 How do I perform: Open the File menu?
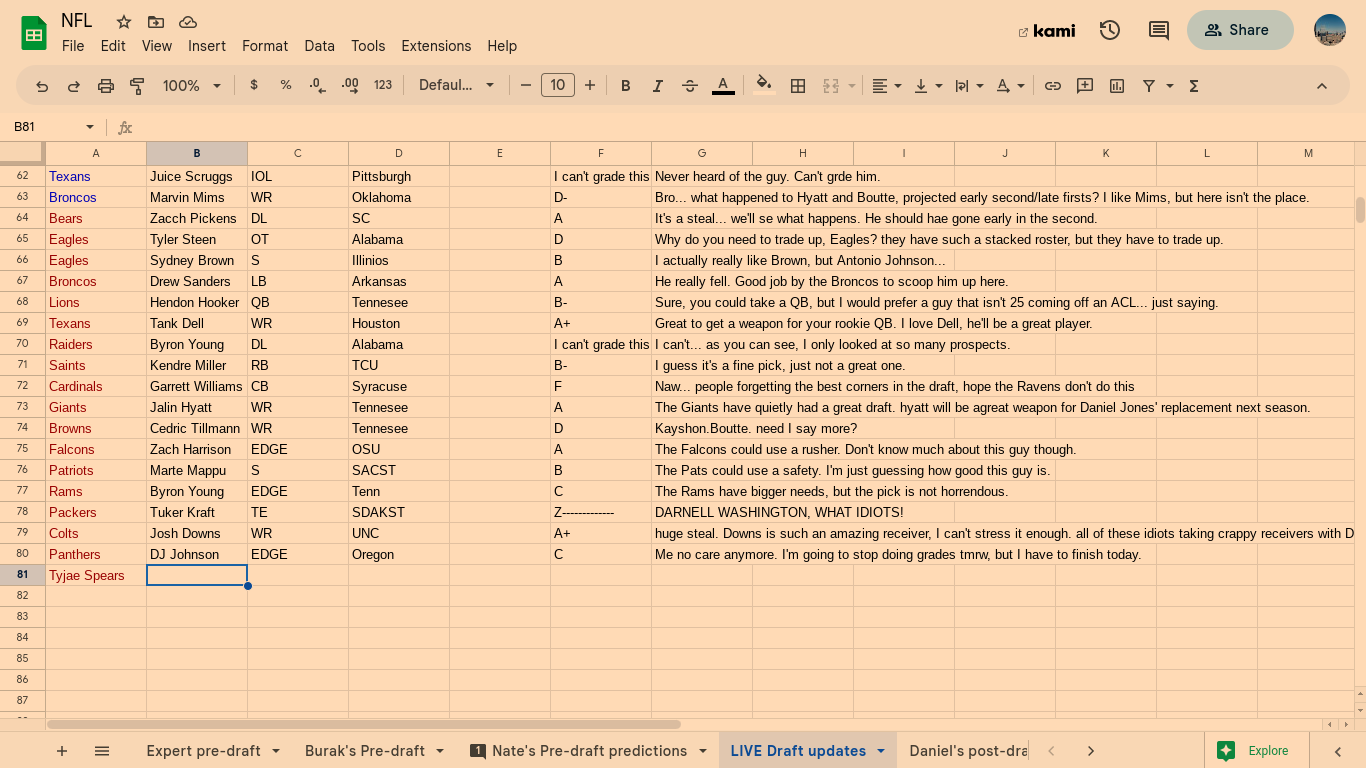pos(73,46)
